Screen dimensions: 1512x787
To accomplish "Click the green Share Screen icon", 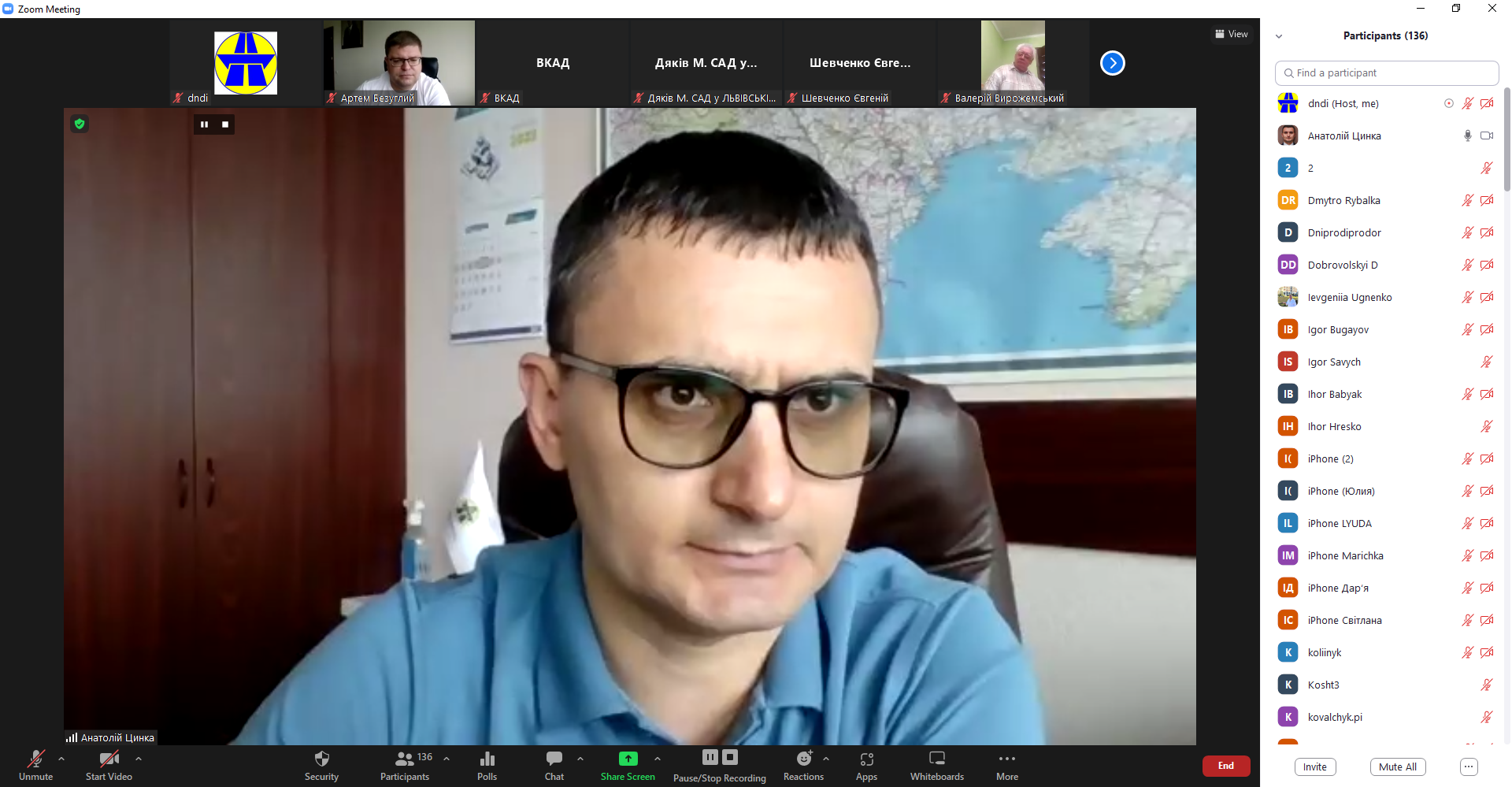I will pos(628,759).
